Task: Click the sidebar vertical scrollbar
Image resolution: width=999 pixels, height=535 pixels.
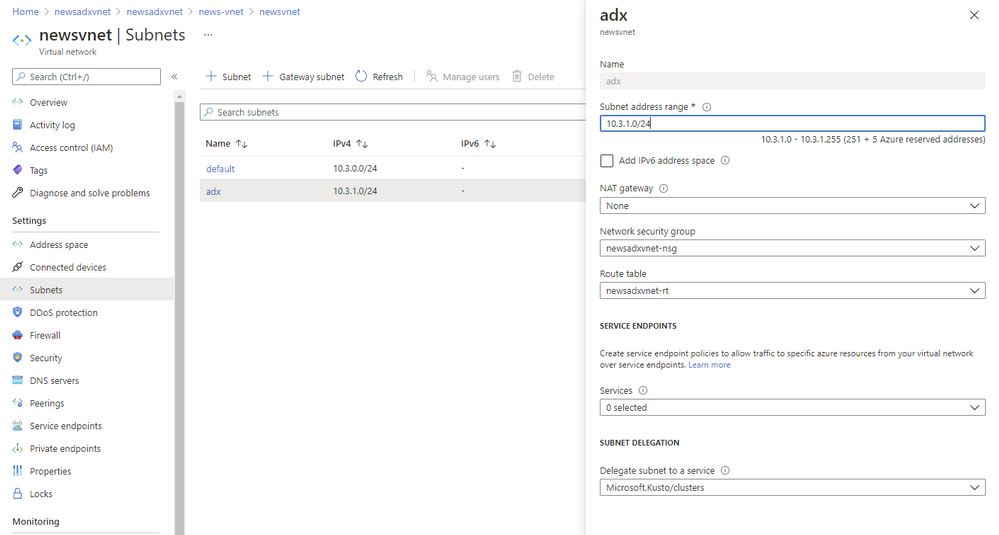Action: tap(179, 318)
